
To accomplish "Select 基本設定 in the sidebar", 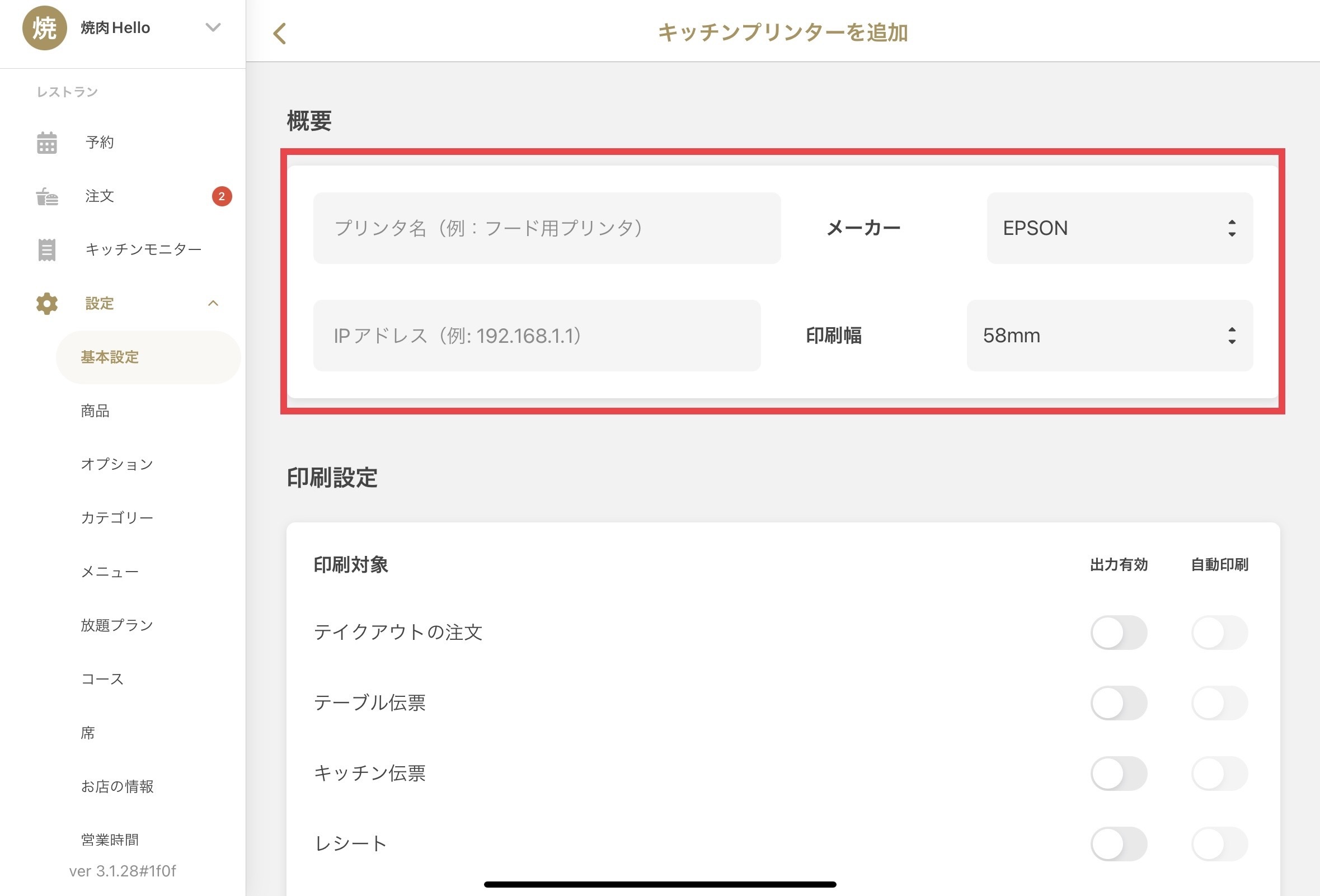I will click(x=110, y=357).
